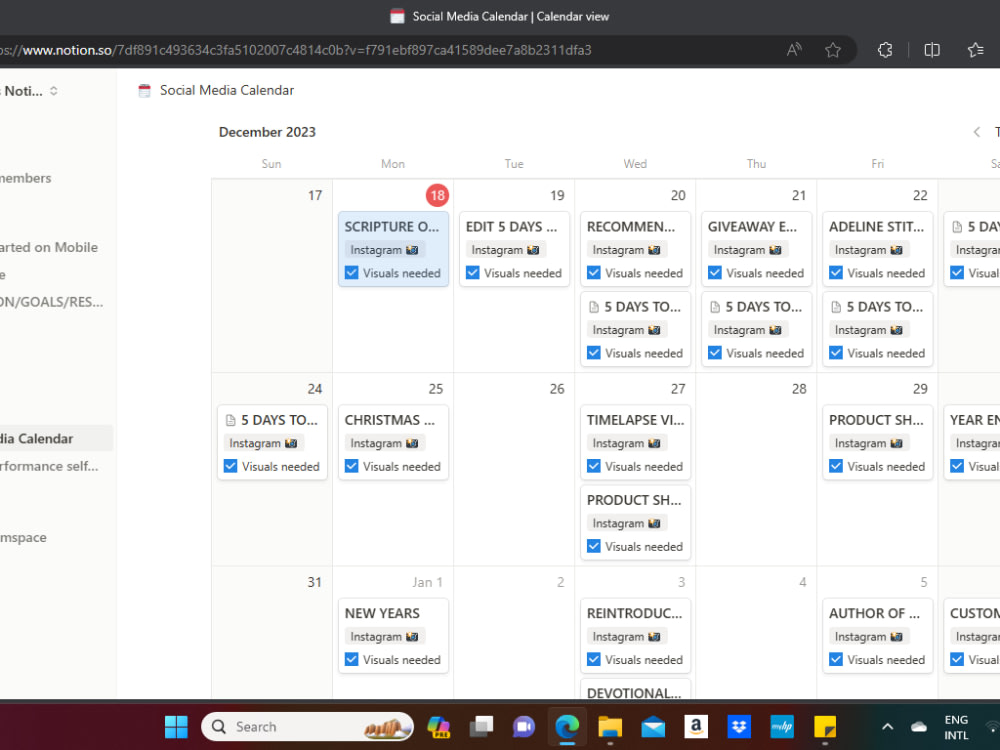Click today's date badge 18
This screenshot has width=1000, height=750.
(437, 195)
